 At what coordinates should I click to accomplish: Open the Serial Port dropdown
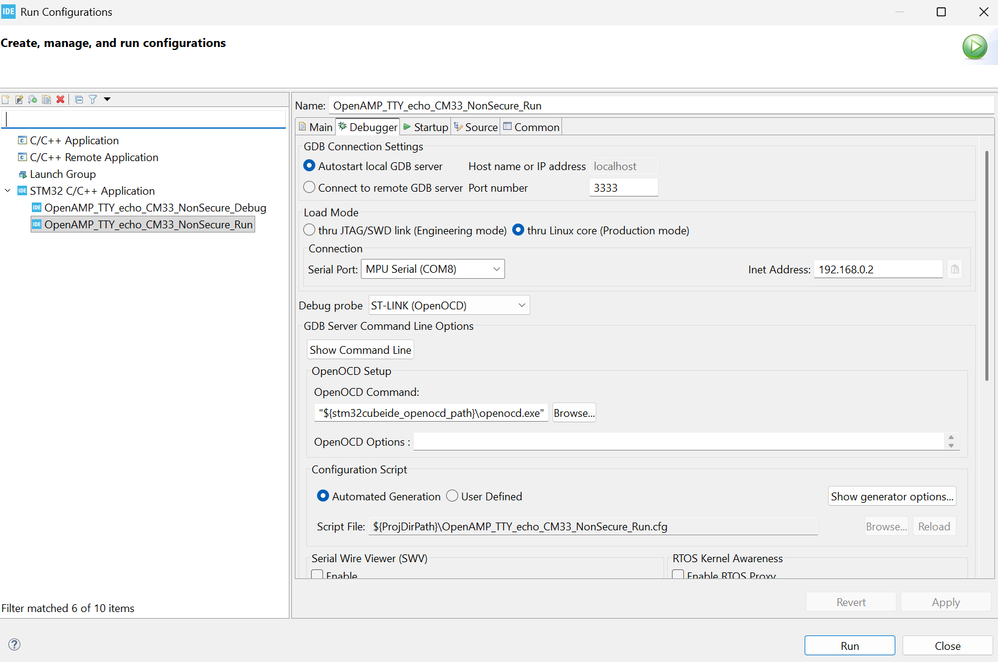coord(432,269)
